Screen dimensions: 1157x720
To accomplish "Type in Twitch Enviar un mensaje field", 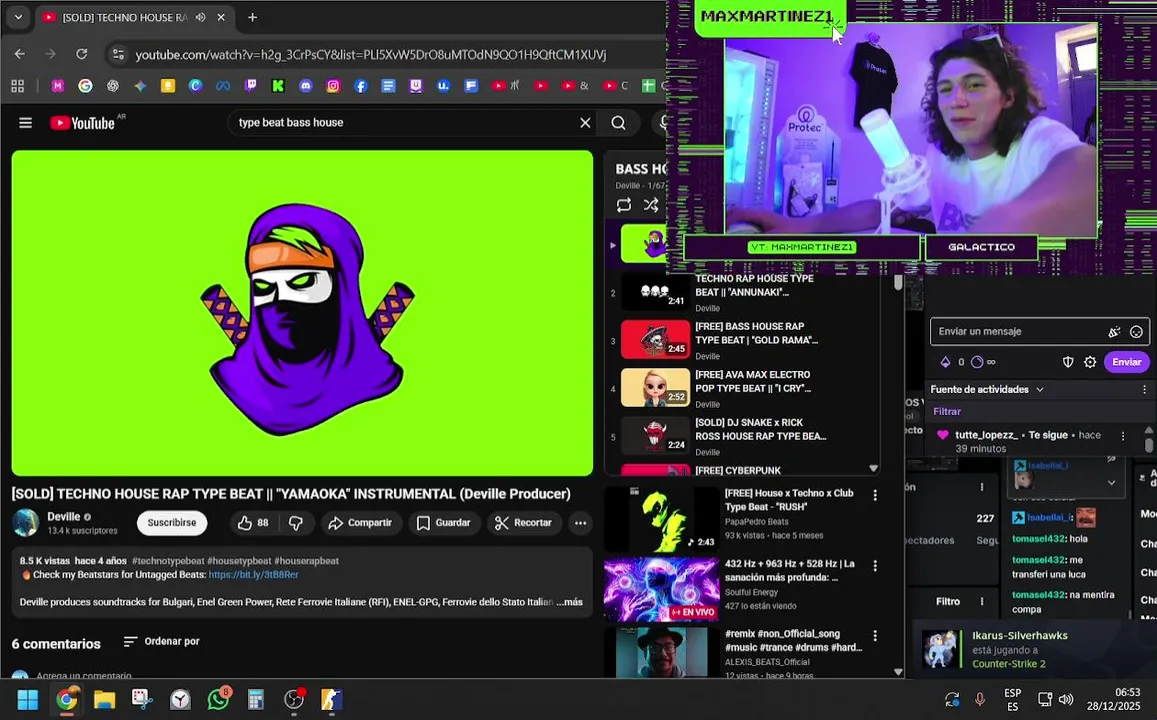I will coord(1018,331).
